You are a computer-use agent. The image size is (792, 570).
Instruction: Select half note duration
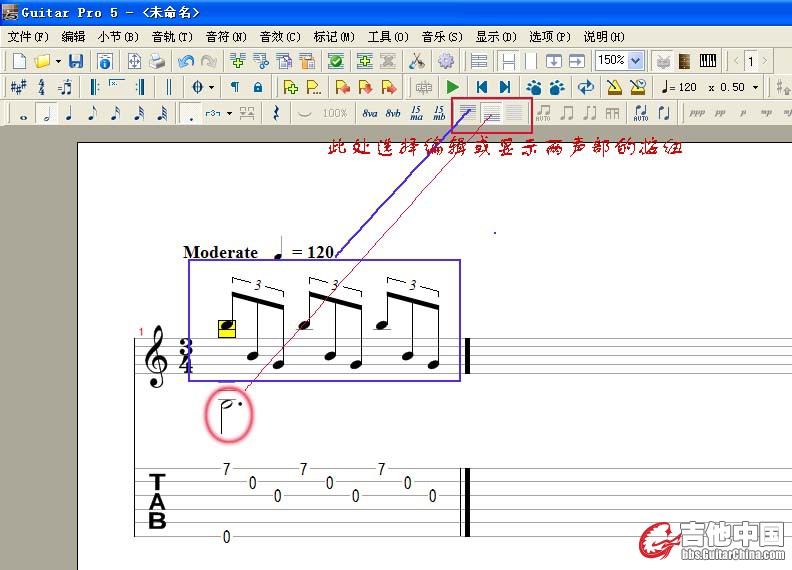(x=46, y=114)
